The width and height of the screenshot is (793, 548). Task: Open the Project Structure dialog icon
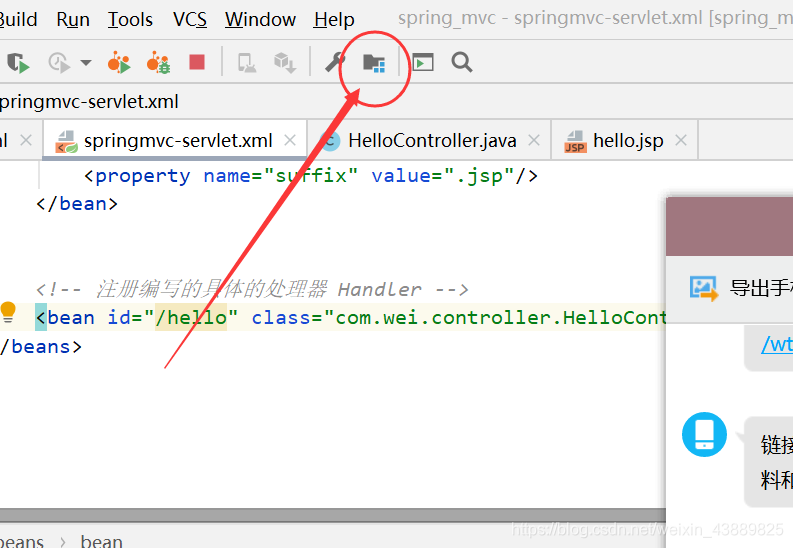(374, 63)
